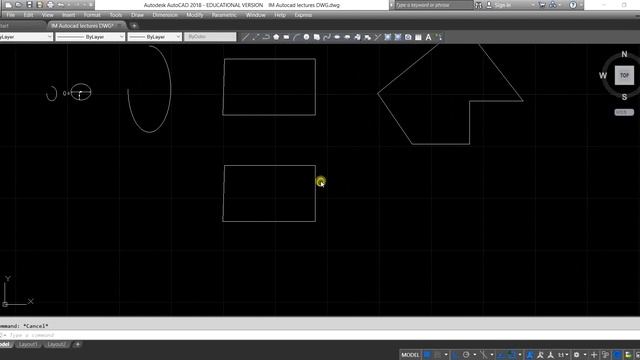Image resolution: width=640 pixels, height=360 pixels.
Task: Toggle polar tracking in status bar
Action: click(x=466, y=355)
